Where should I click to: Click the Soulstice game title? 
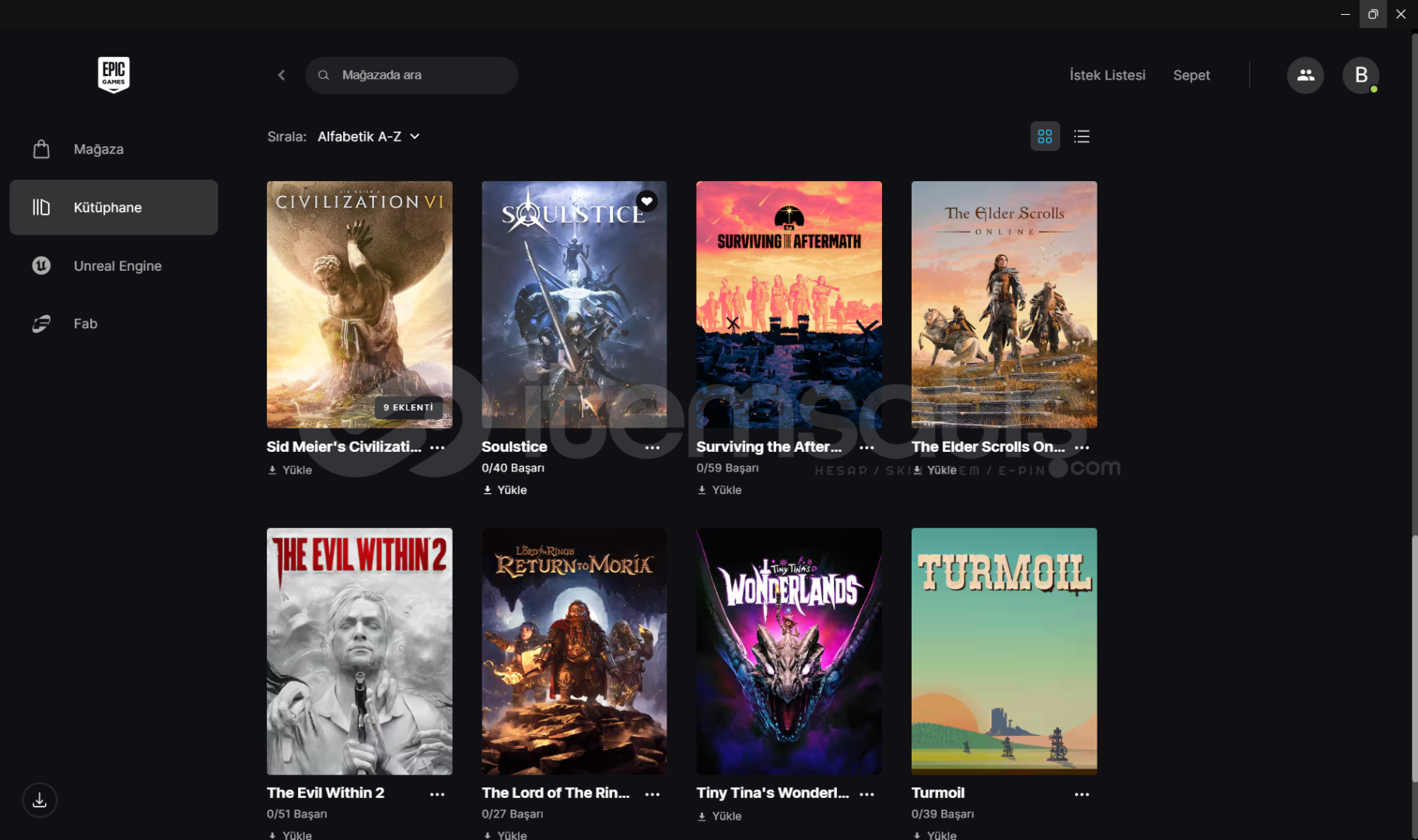pos(514,447)
